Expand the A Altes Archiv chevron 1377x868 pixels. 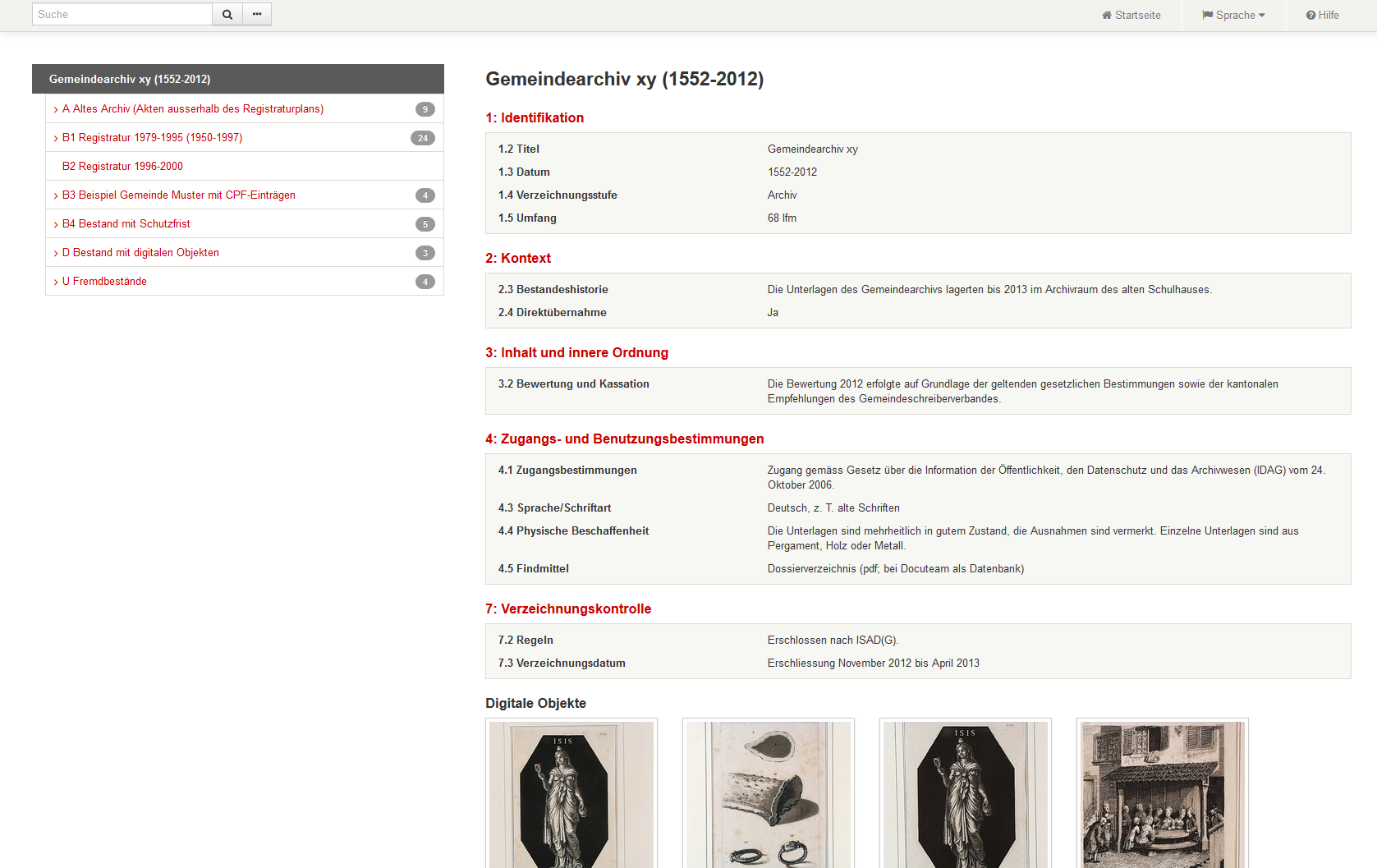click(56, 110)
